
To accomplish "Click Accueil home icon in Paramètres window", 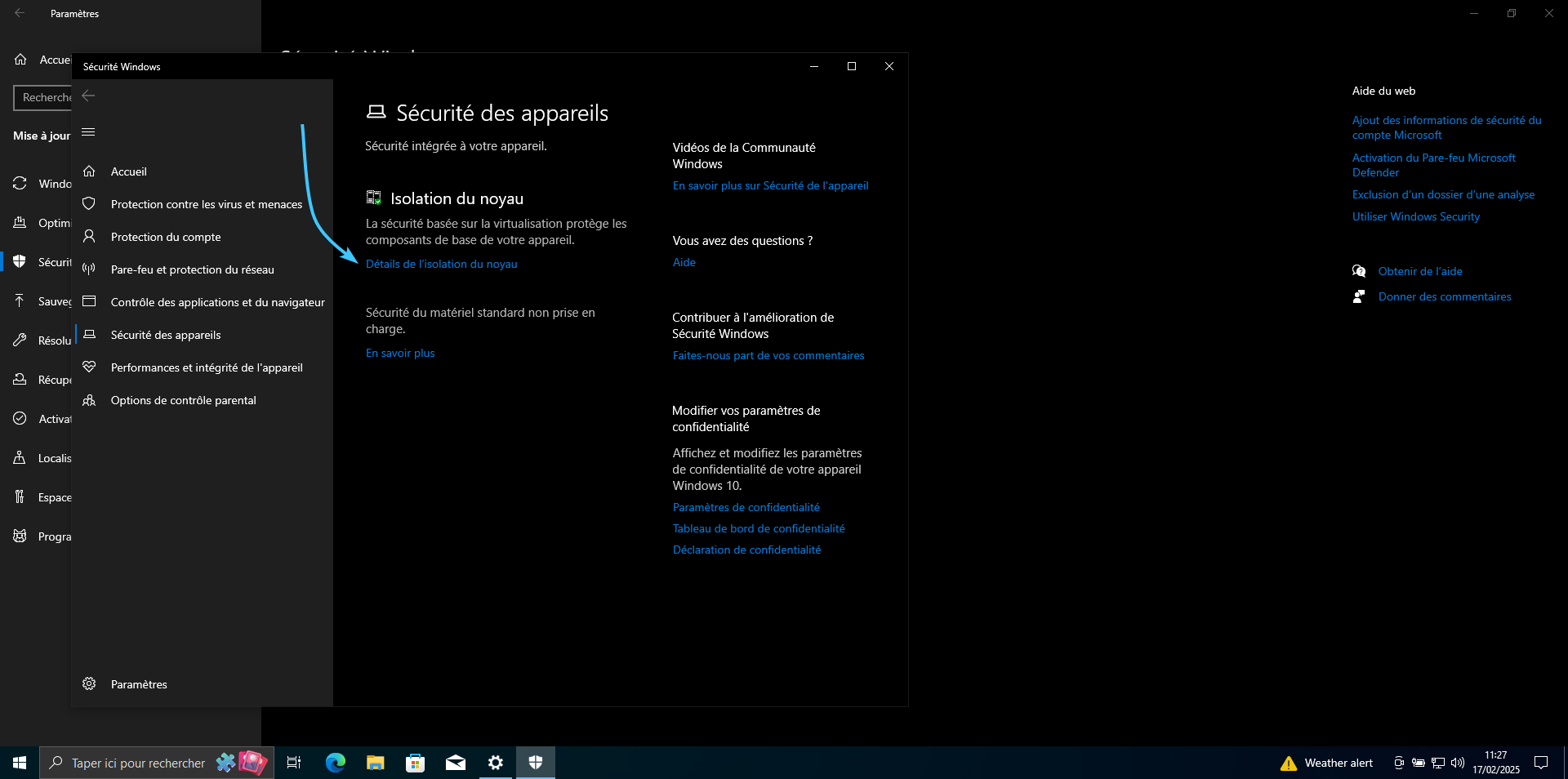I will point(20,60).
